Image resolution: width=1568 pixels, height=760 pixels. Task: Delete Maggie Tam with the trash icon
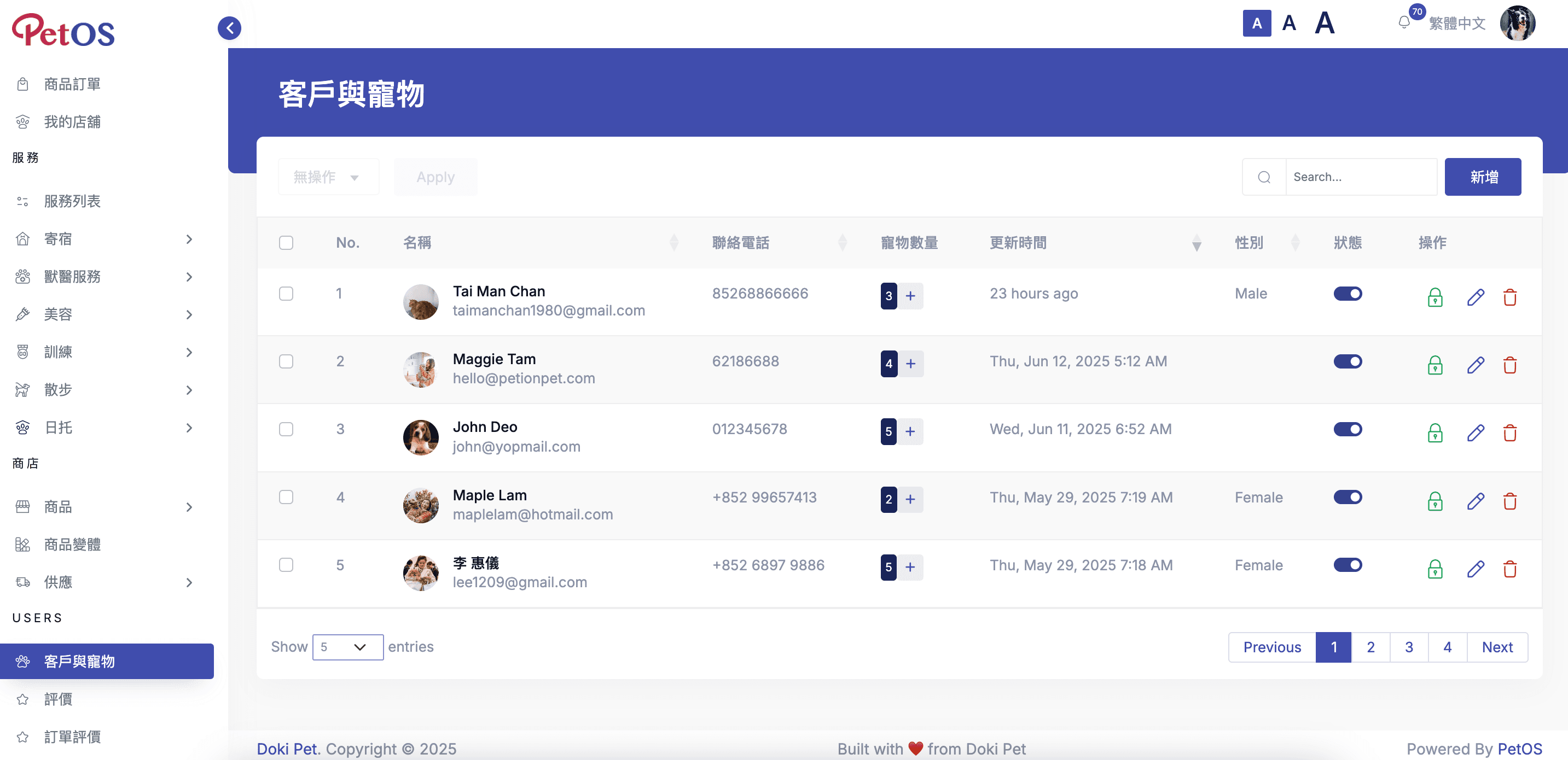tap(1509, 365)
